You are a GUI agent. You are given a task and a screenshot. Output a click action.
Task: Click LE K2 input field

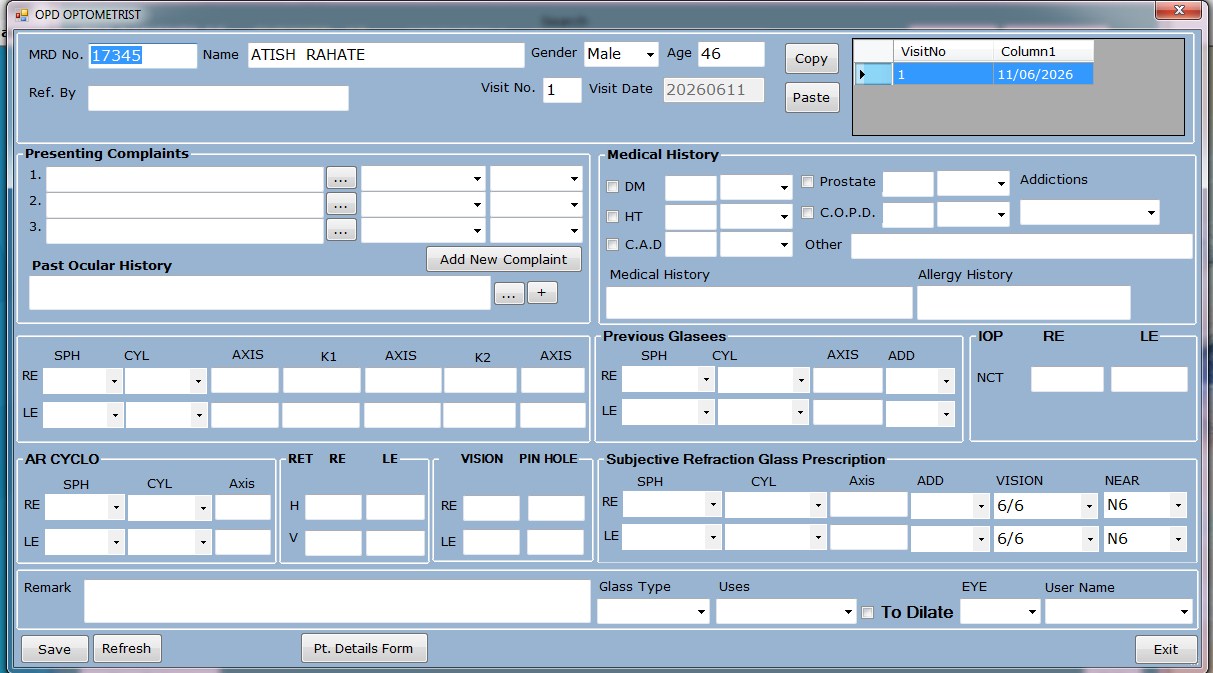coord(480,415)
